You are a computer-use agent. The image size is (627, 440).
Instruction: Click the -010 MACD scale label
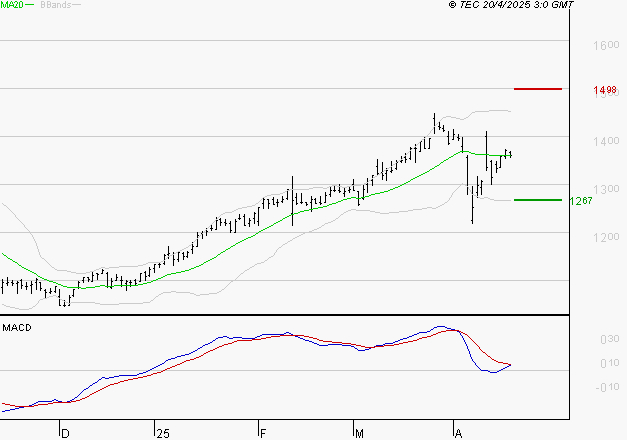pos(607,387)
